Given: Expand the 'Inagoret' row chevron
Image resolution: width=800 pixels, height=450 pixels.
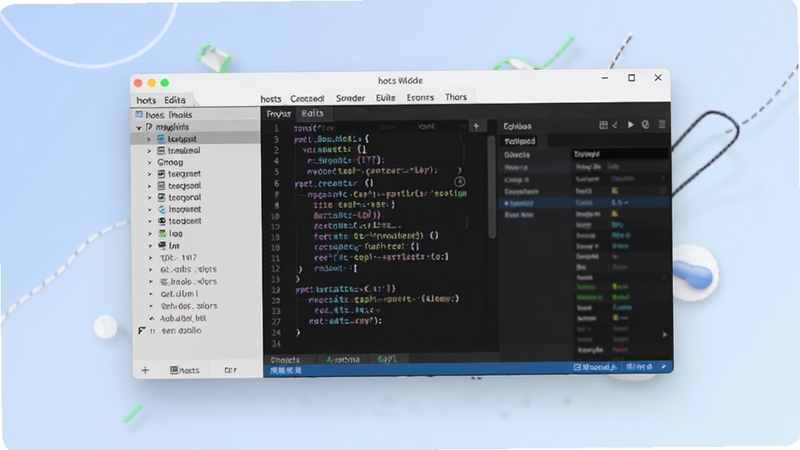Looking at the screenshot, I should [150, 210].
